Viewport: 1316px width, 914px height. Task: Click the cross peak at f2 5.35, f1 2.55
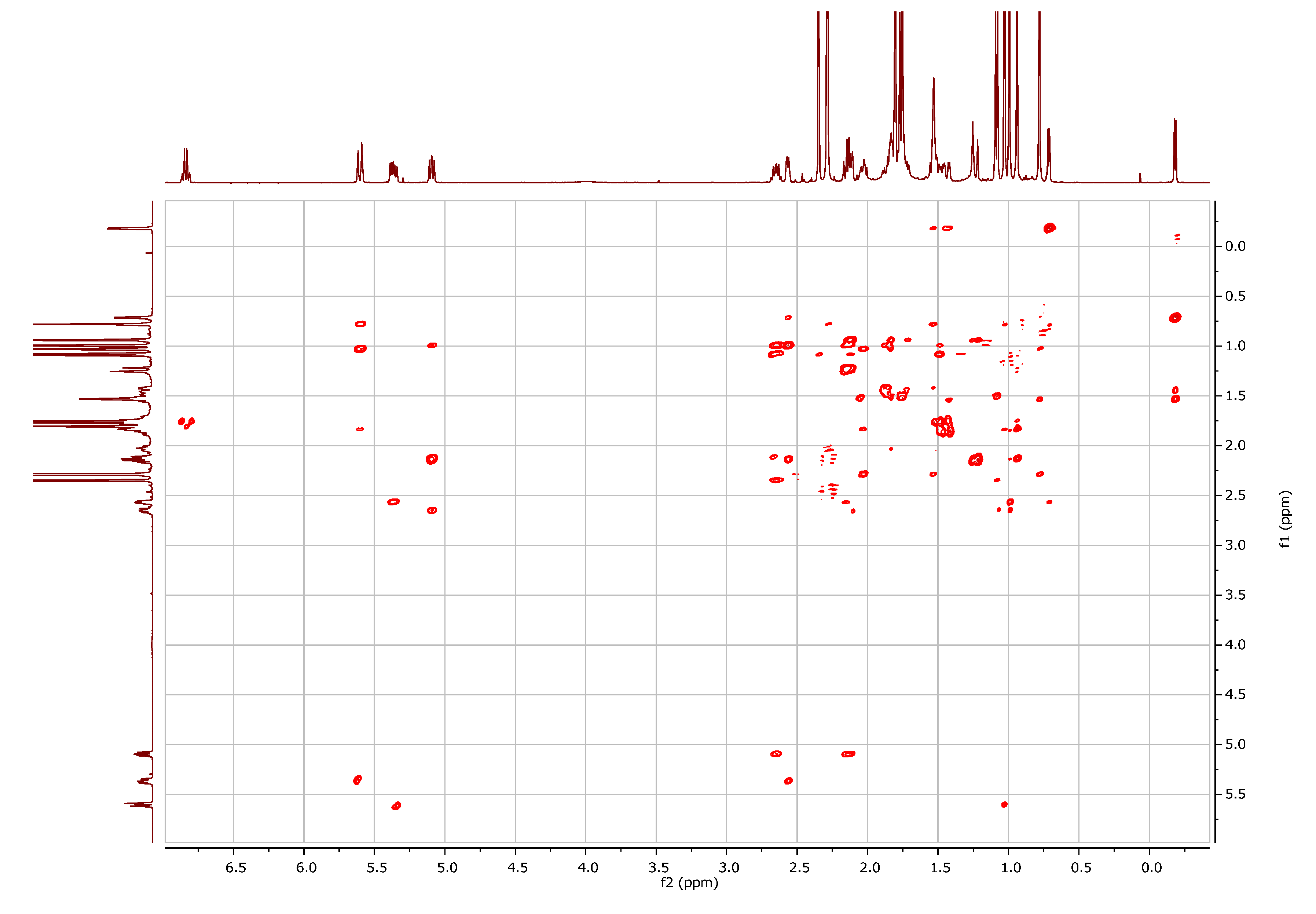pos(393,502)
